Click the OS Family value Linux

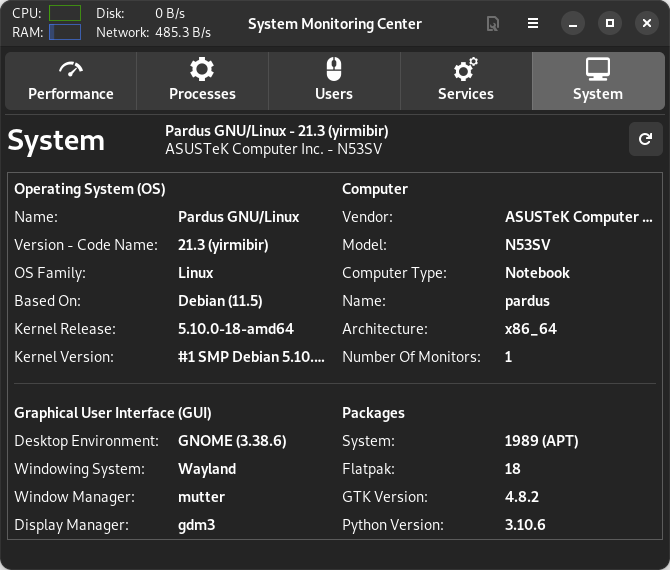pyautogui.click(x=195, y=273)
